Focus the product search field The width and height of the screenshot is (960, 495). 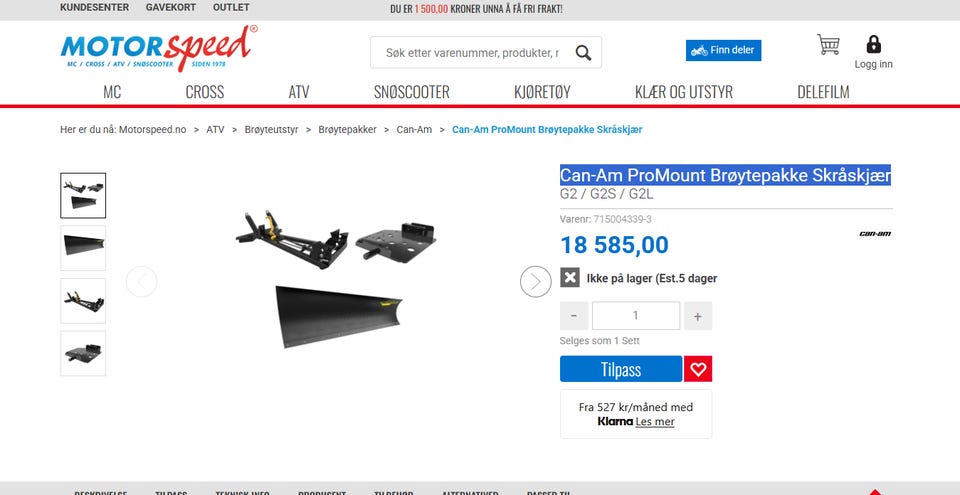(472, 53)
